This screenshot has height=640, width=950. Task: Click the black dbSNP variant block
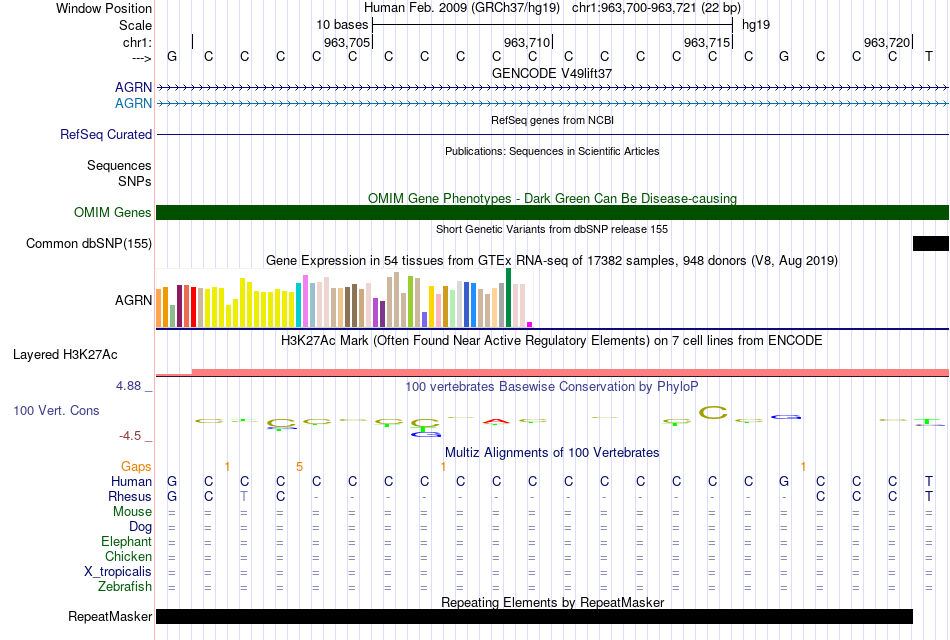click(931, 244)
